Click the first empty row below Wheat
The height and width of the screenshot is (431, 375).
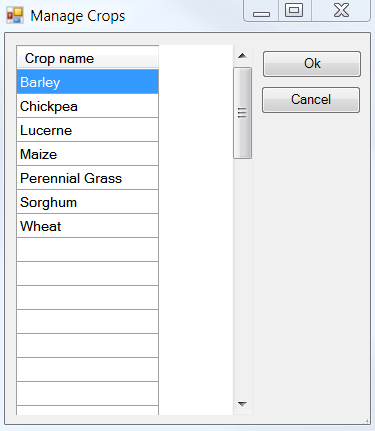click(88, 250)
